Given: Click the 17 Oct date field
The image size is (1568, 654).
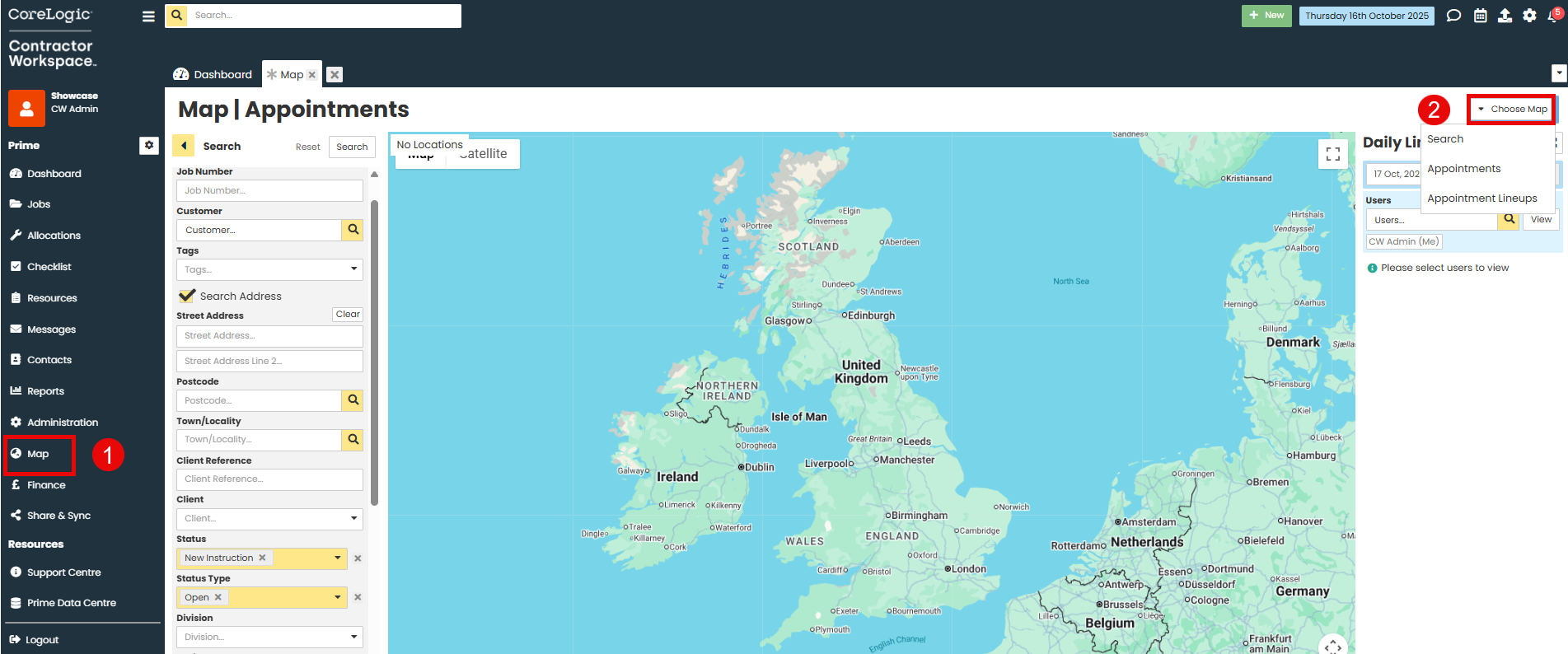Looking at the screenshot, I should [x=1394, y=174].
